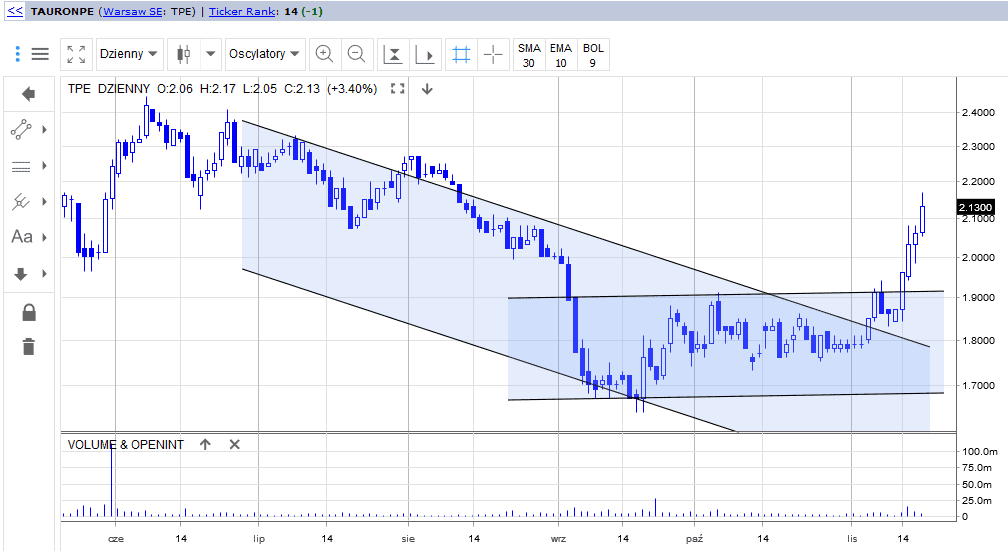Viewport: 1008px width, 551px height.
Task: Select the trend line drawing tool
Action: click(21, 129)
